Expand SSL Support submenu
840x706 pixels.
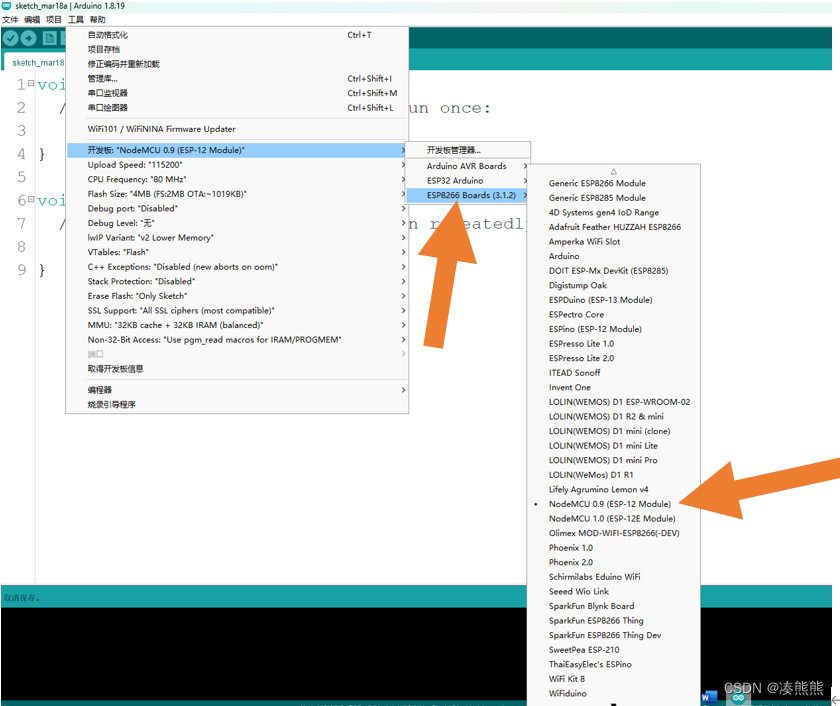click(237, 311)
